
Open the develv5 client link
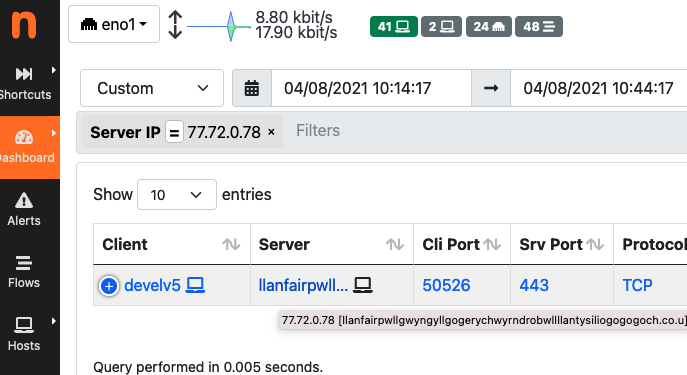click(x=152, y=285)
